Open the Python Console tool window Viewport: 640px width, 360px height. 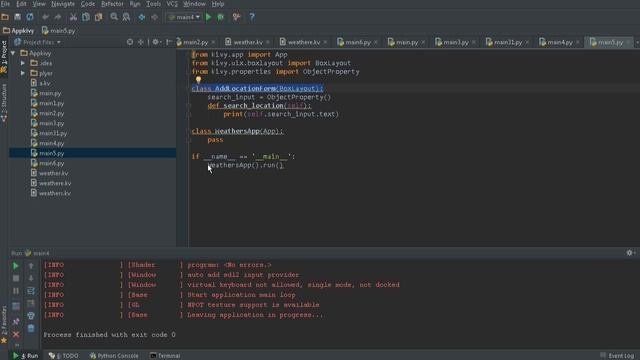(114, 356)
